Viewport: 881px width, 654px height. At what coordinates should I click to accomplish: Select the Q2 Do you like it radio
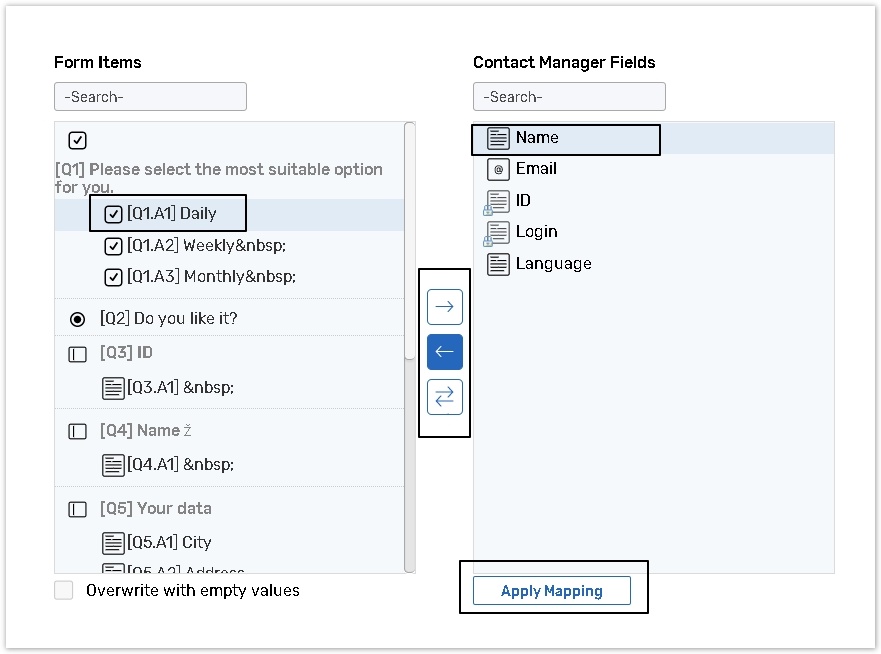[78, 319]
